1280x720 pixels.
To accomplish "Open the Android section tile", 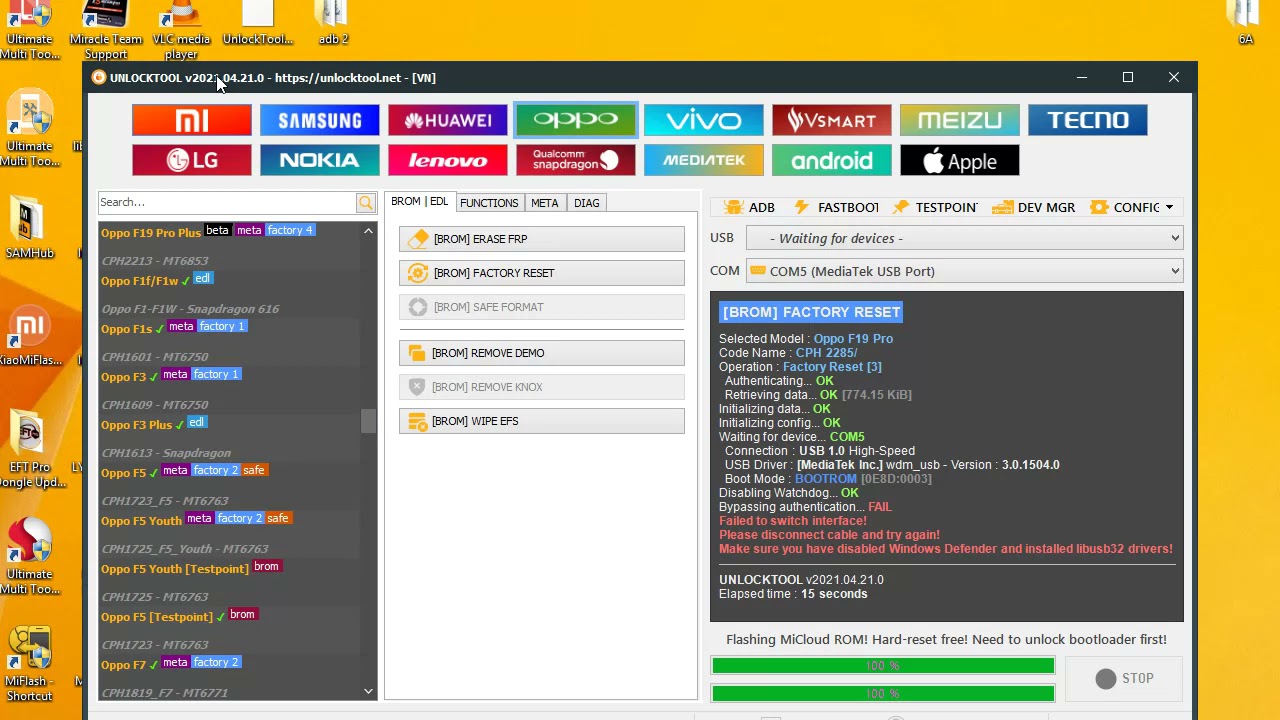I will [832, 160].
